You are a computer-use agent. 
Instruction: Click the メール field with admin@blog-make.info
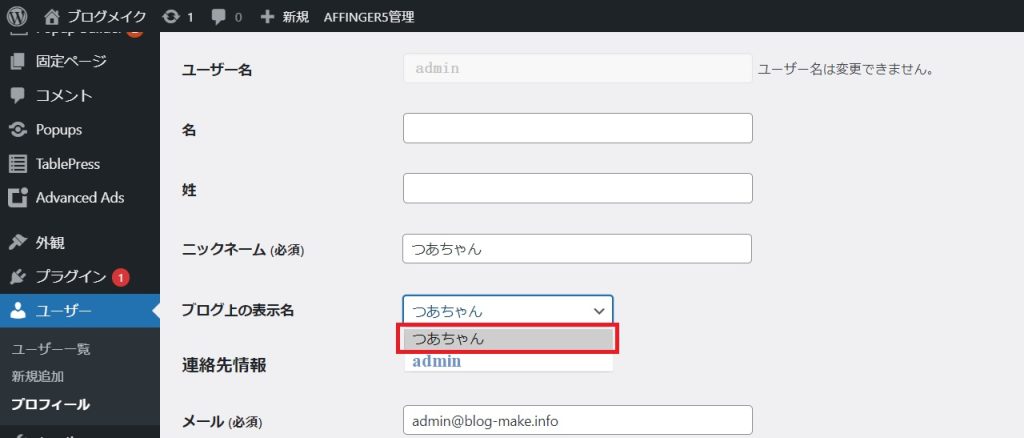click(578, 421)
